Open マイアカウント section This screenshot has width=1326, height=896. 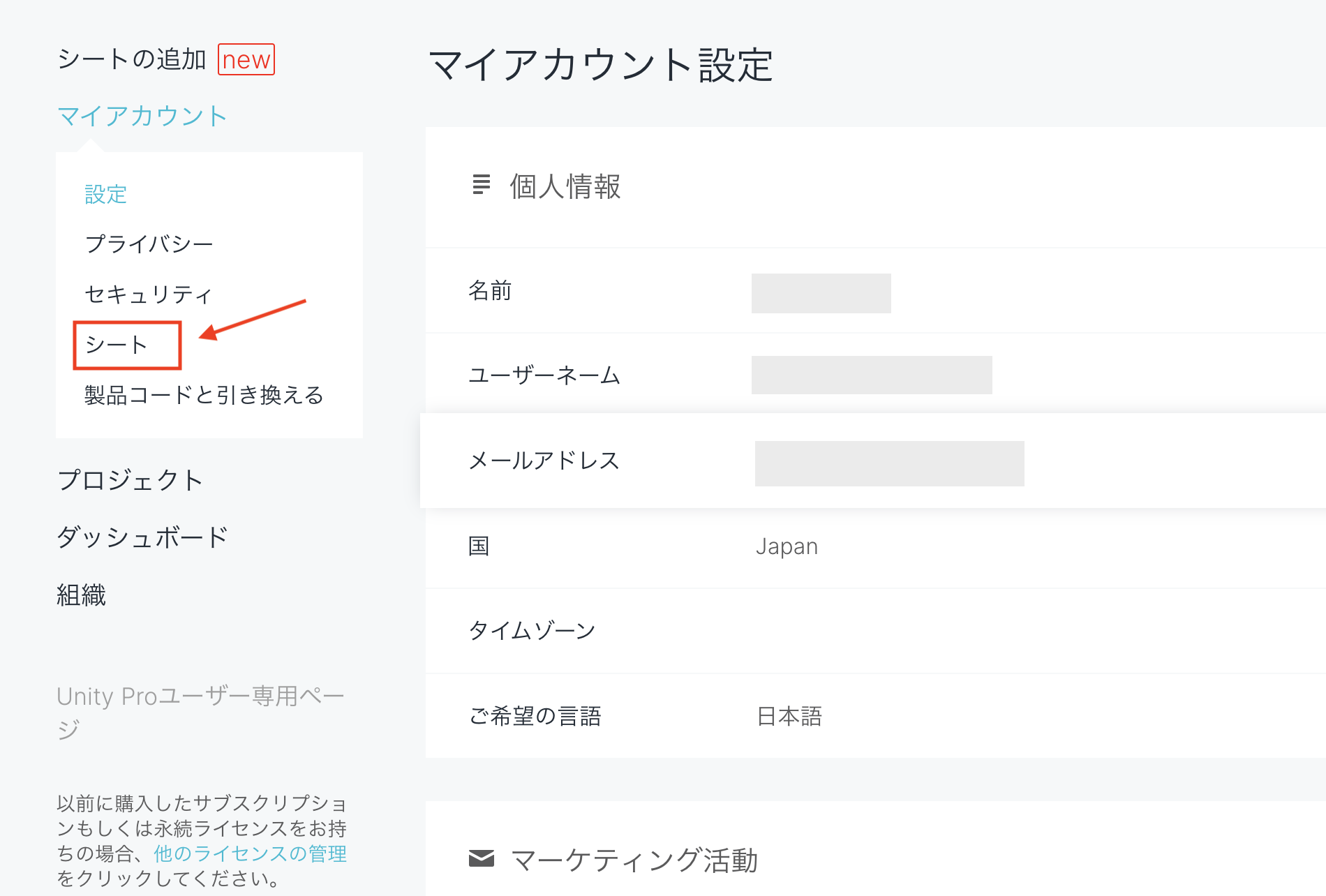point(142,116)
